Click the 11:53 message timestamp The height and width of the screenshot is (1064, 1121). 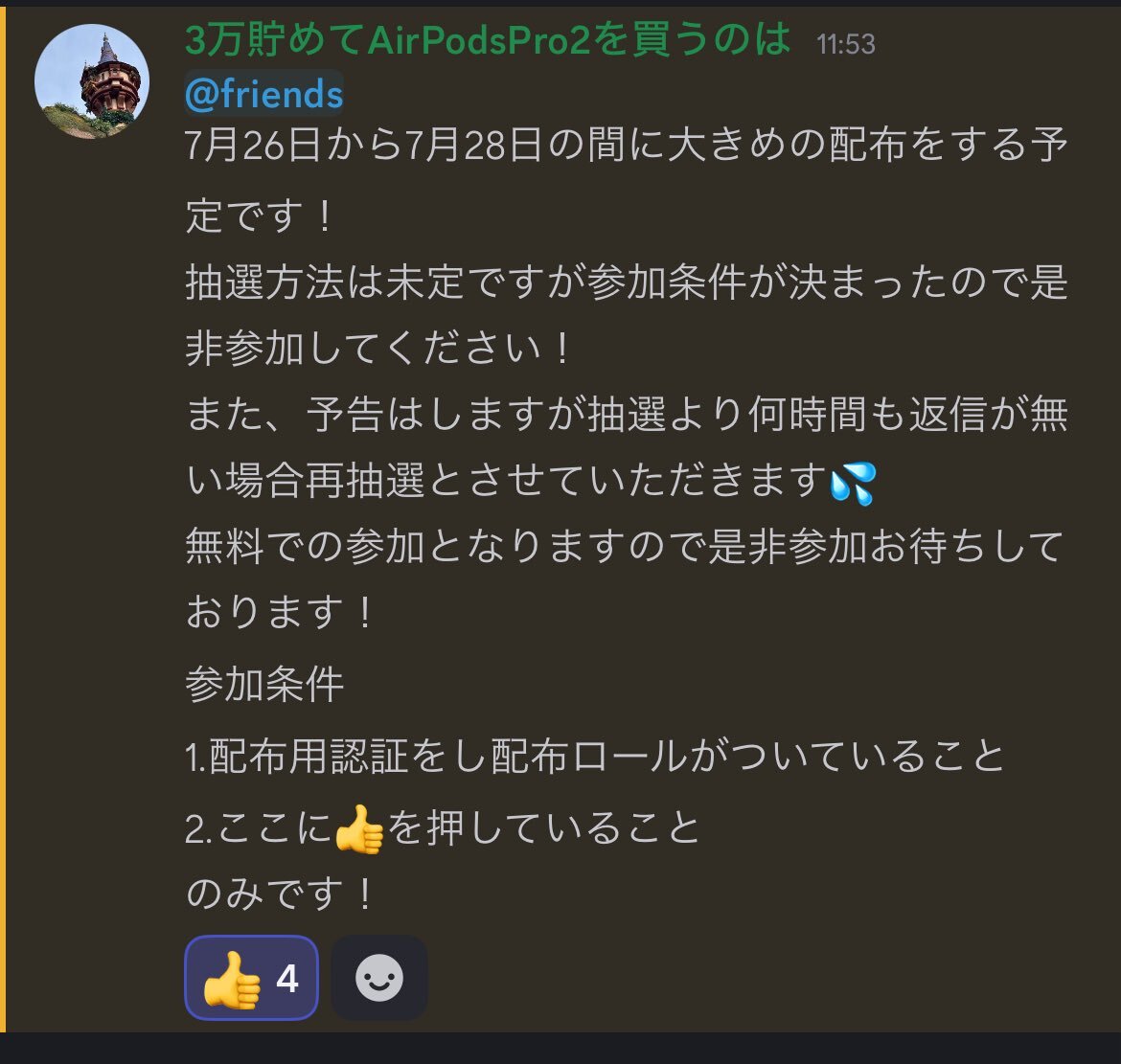[846, 44]
